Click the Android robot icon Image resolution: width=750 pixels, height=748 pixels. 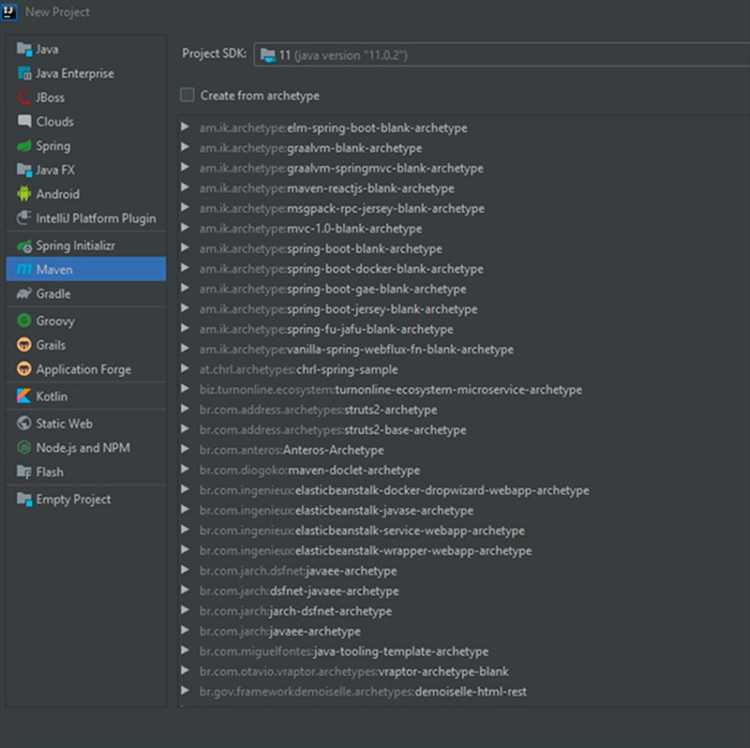tap(24, 194)
